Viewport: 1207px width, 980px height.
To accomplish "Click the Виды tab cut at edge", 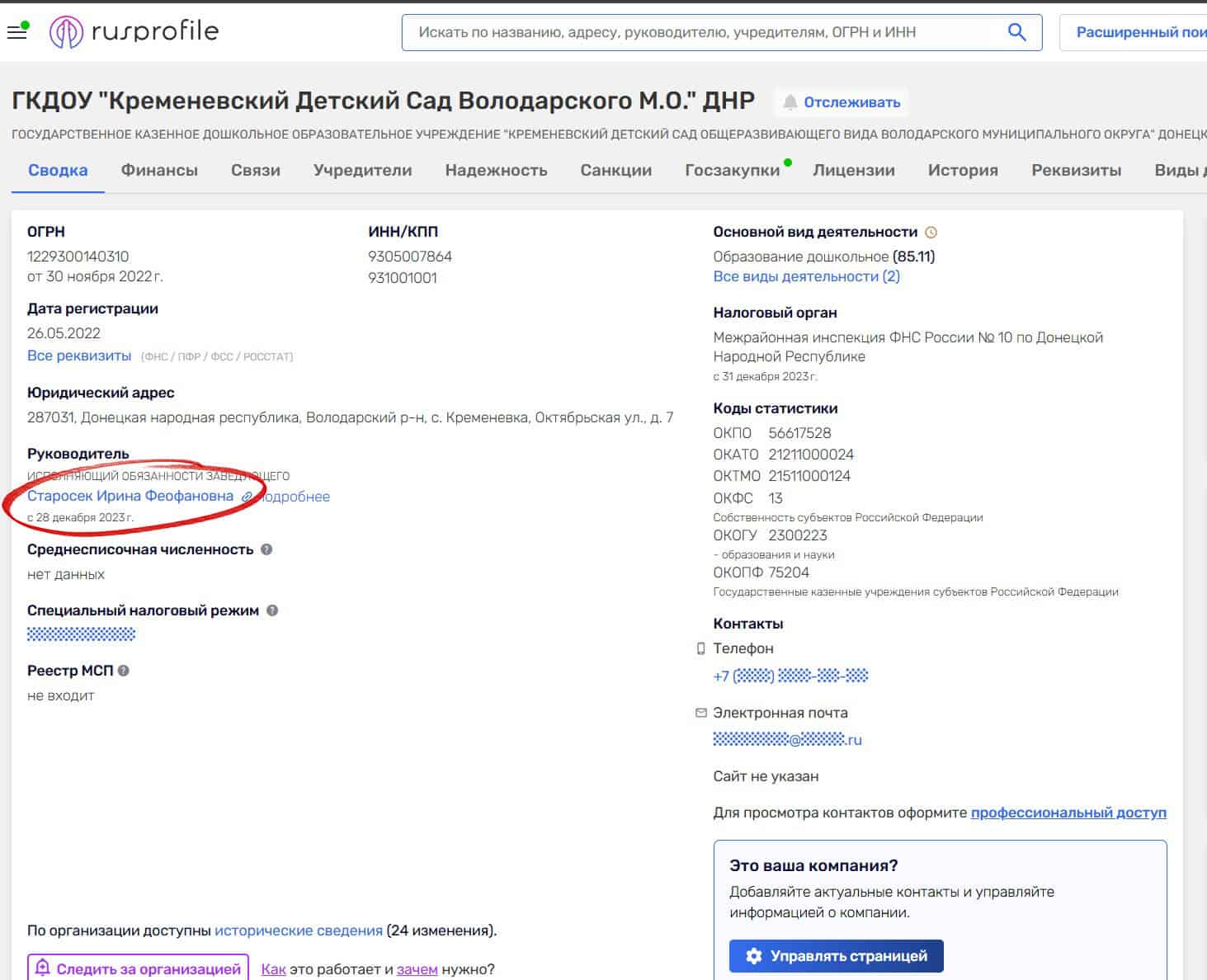I will pyautogui.click(x=1181, y=170).
